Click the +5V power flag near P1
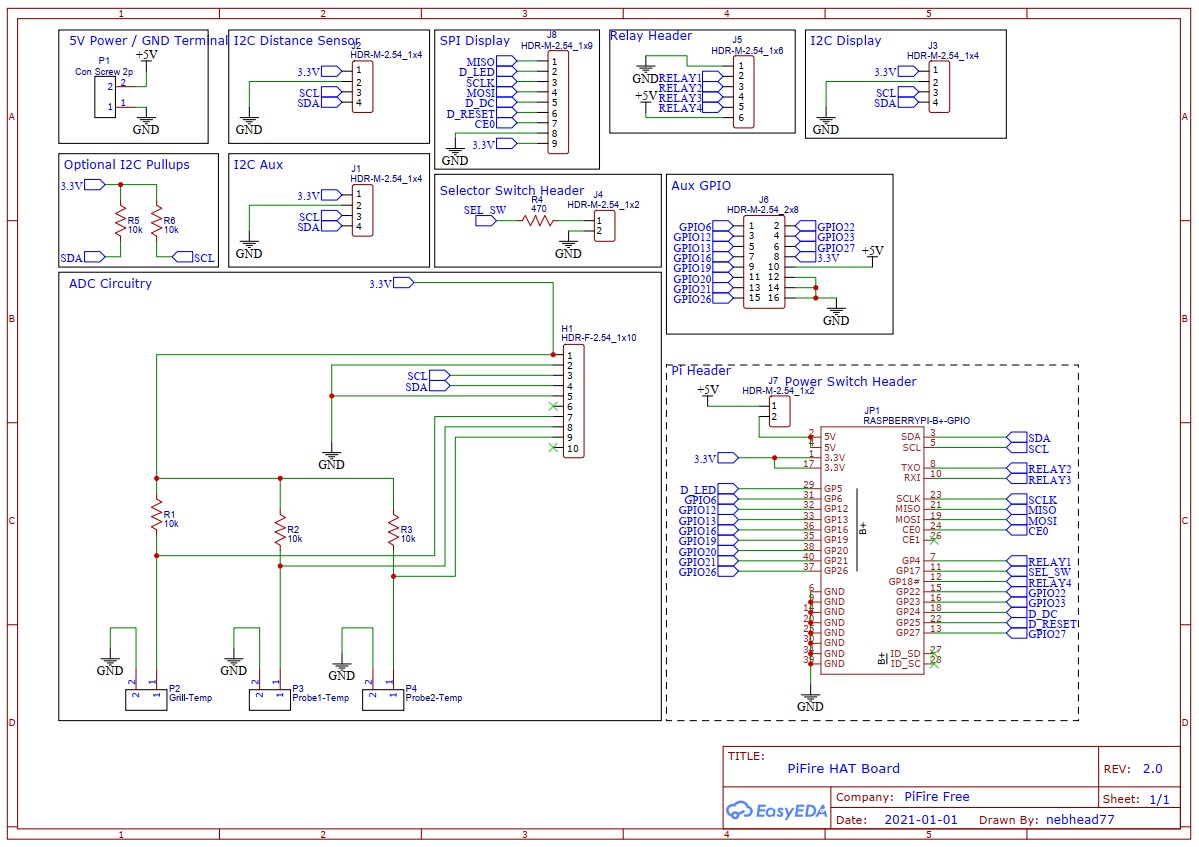The height and width of the screenshot is (847, 1199). tap(146, 55)
